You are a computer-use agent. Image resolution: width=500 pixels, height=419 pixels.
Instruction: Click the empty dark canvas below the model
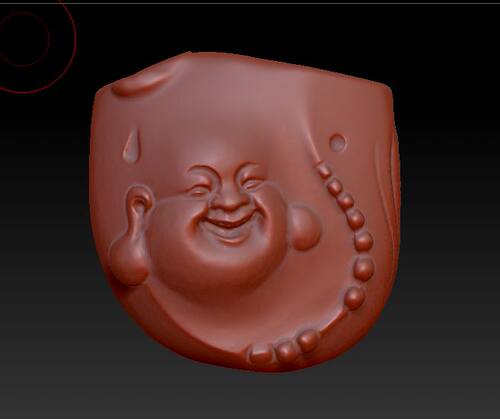pos(250,395)
